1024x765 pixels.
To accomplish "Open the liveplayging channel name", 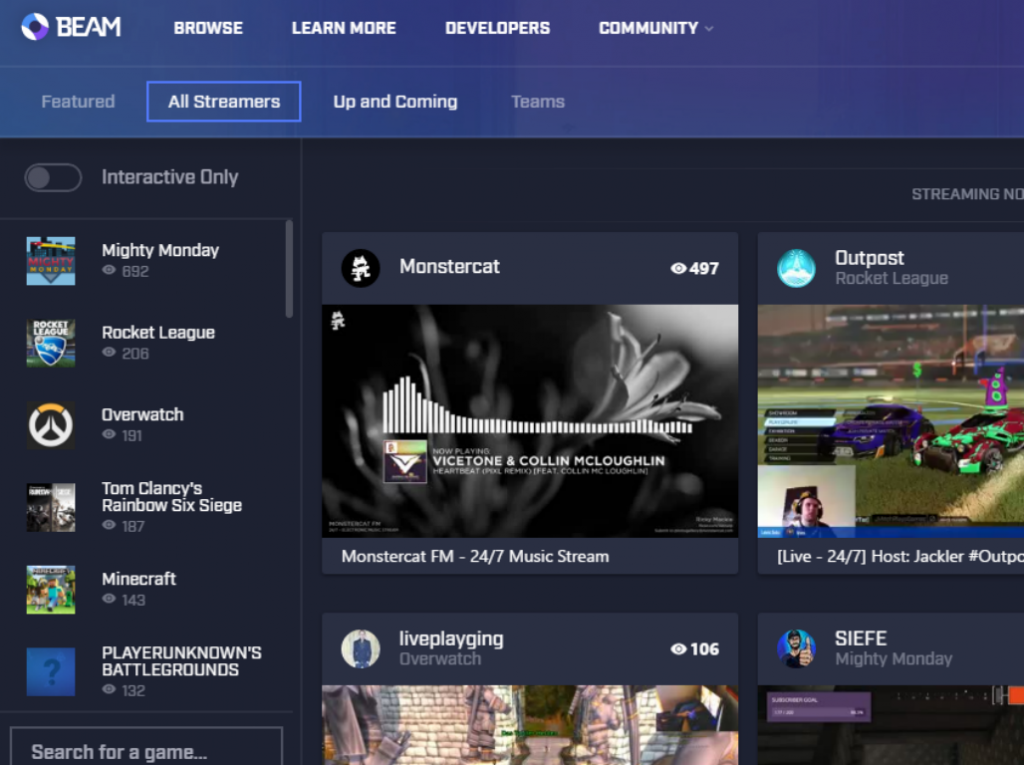I will 451,638.
